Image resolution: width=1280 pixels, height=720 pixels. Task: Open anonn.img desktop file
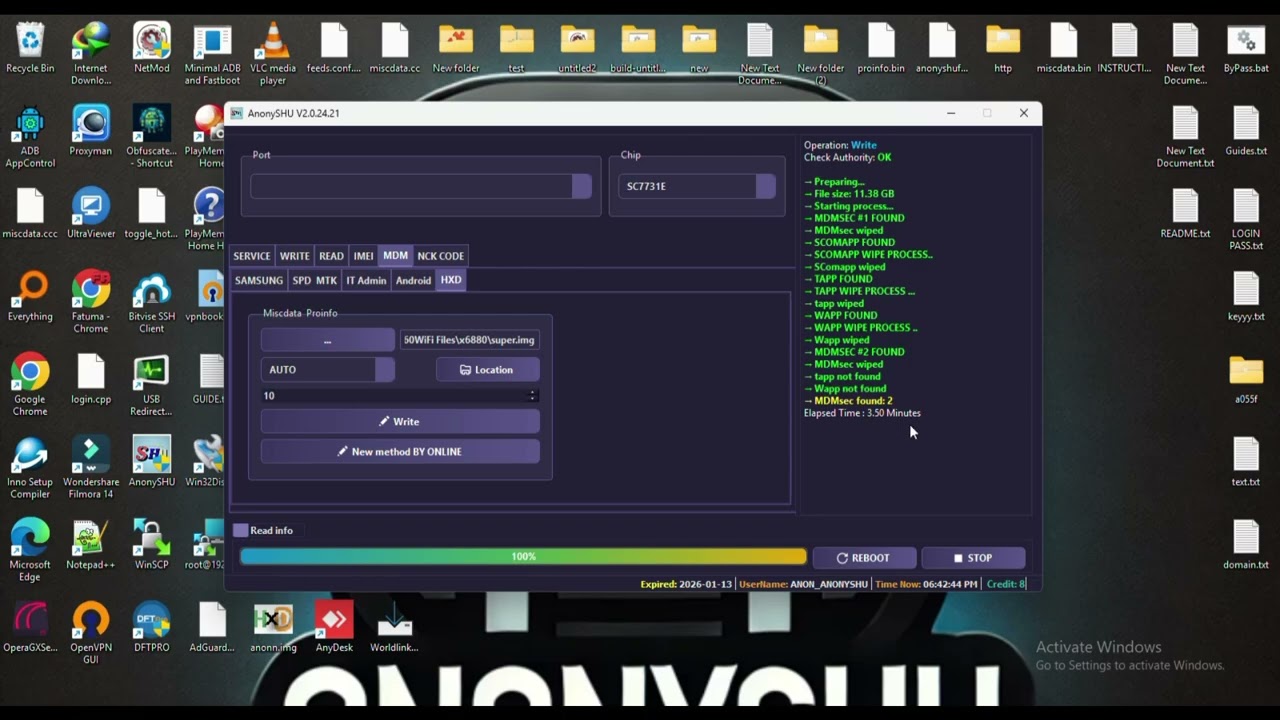pyautogui.click(x=273, y=628)
